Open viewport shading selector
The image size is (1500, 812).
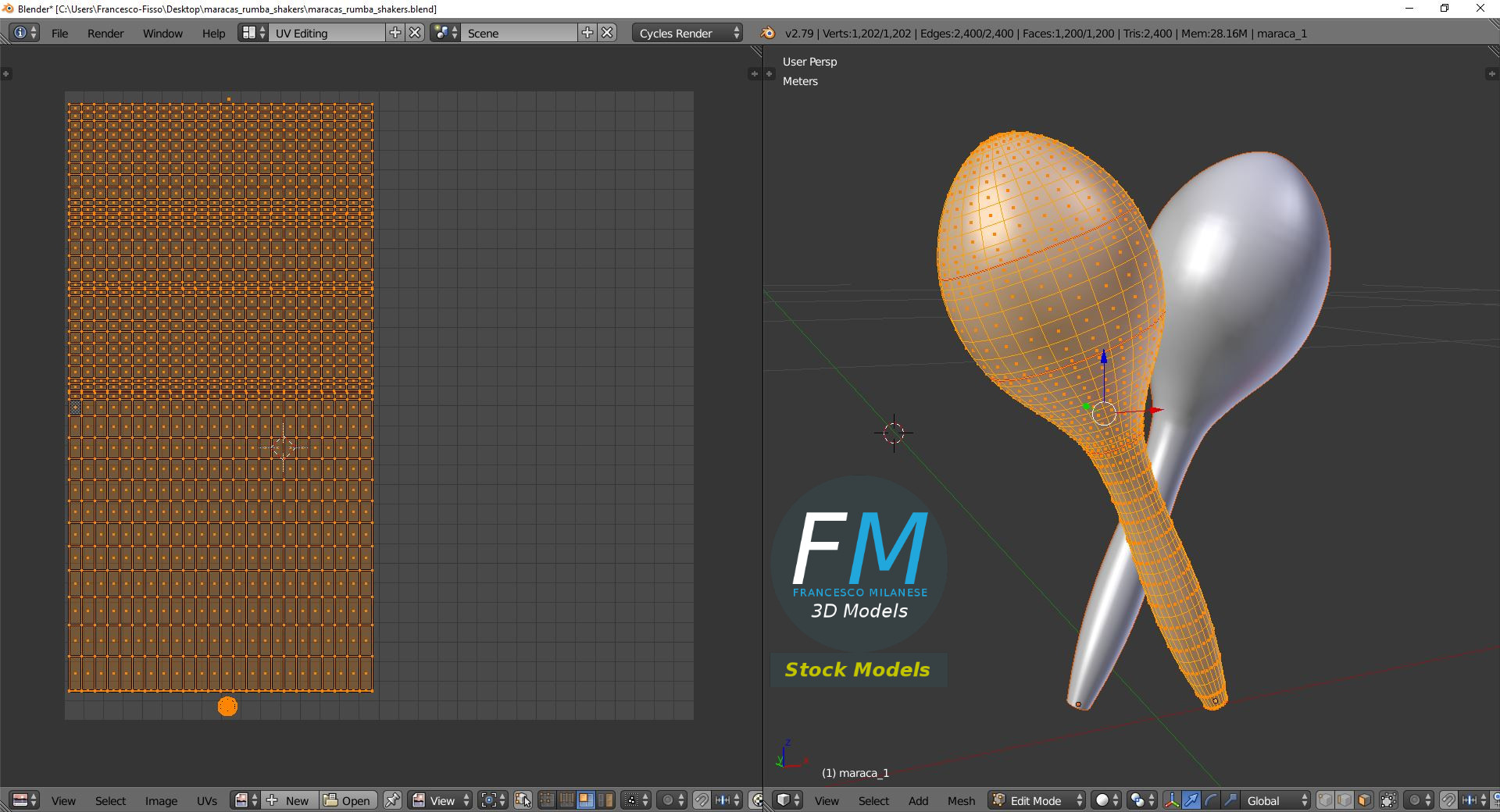point(1106,800)
